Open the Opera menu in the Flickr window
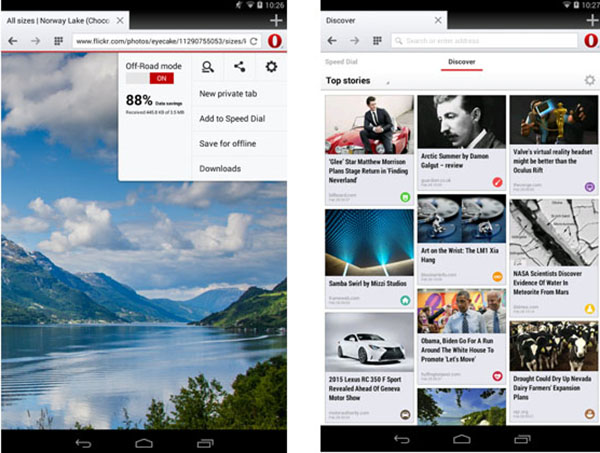 (274, 41)
